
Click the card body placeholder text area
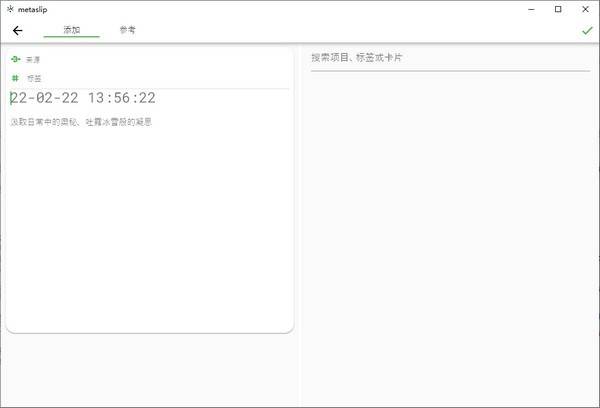point(81,122)
